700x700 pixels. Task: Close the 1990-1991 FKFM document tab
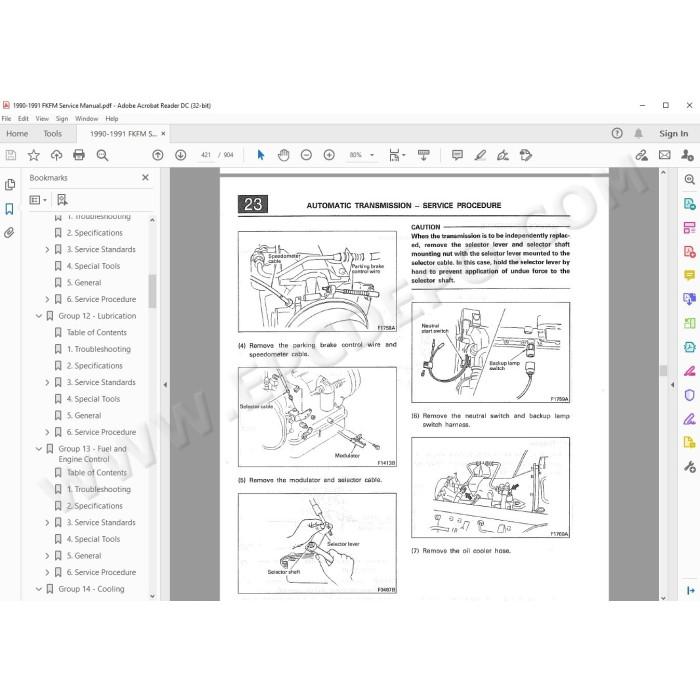point(163,133)
